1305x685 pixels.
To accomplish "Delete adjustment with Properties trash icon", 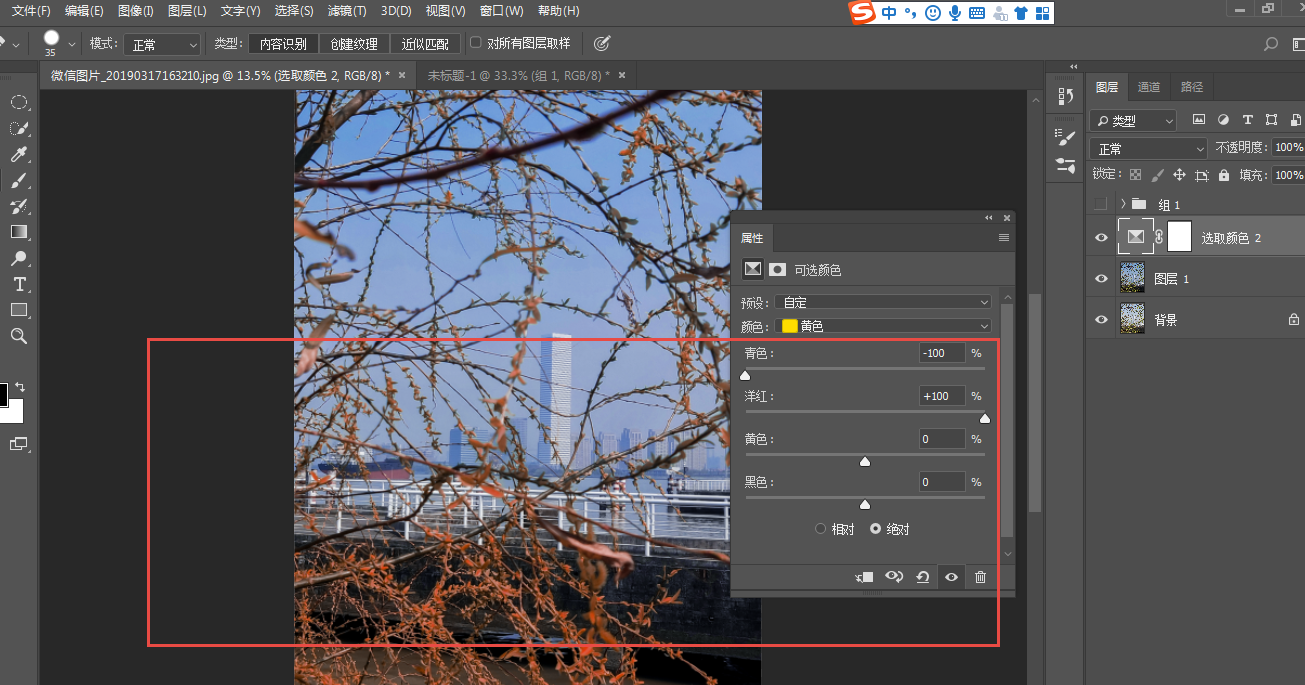I will (980, 577).
